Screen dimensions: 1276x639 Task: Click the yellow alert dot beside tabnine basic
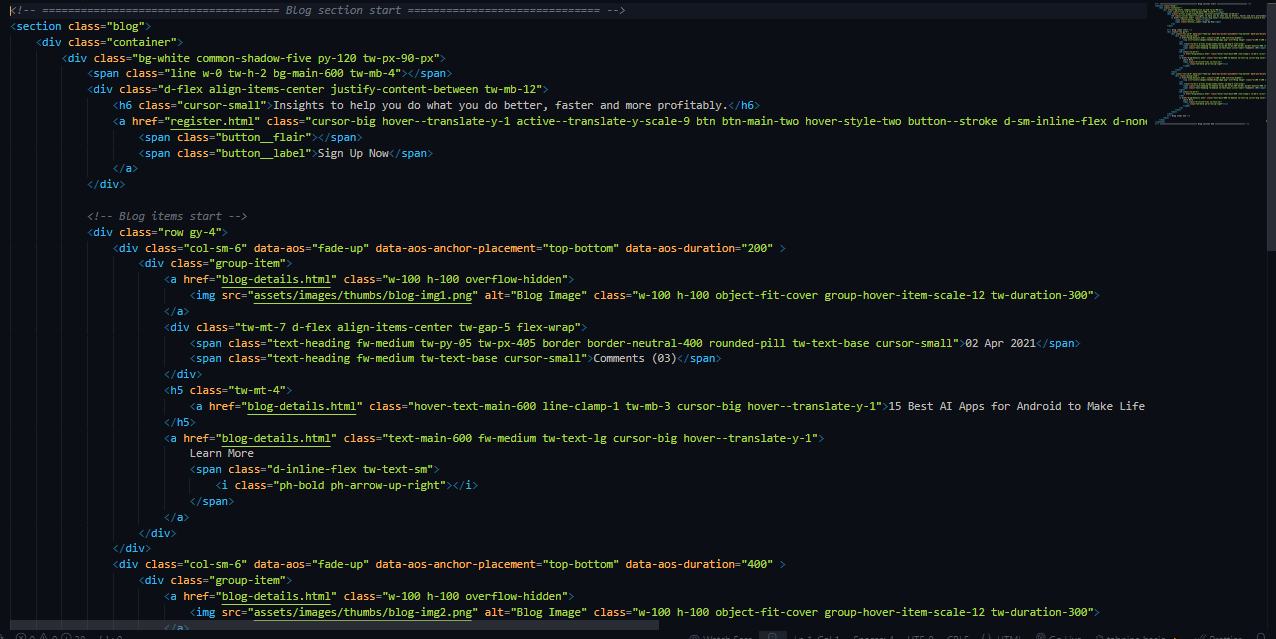coord(1173,637)
